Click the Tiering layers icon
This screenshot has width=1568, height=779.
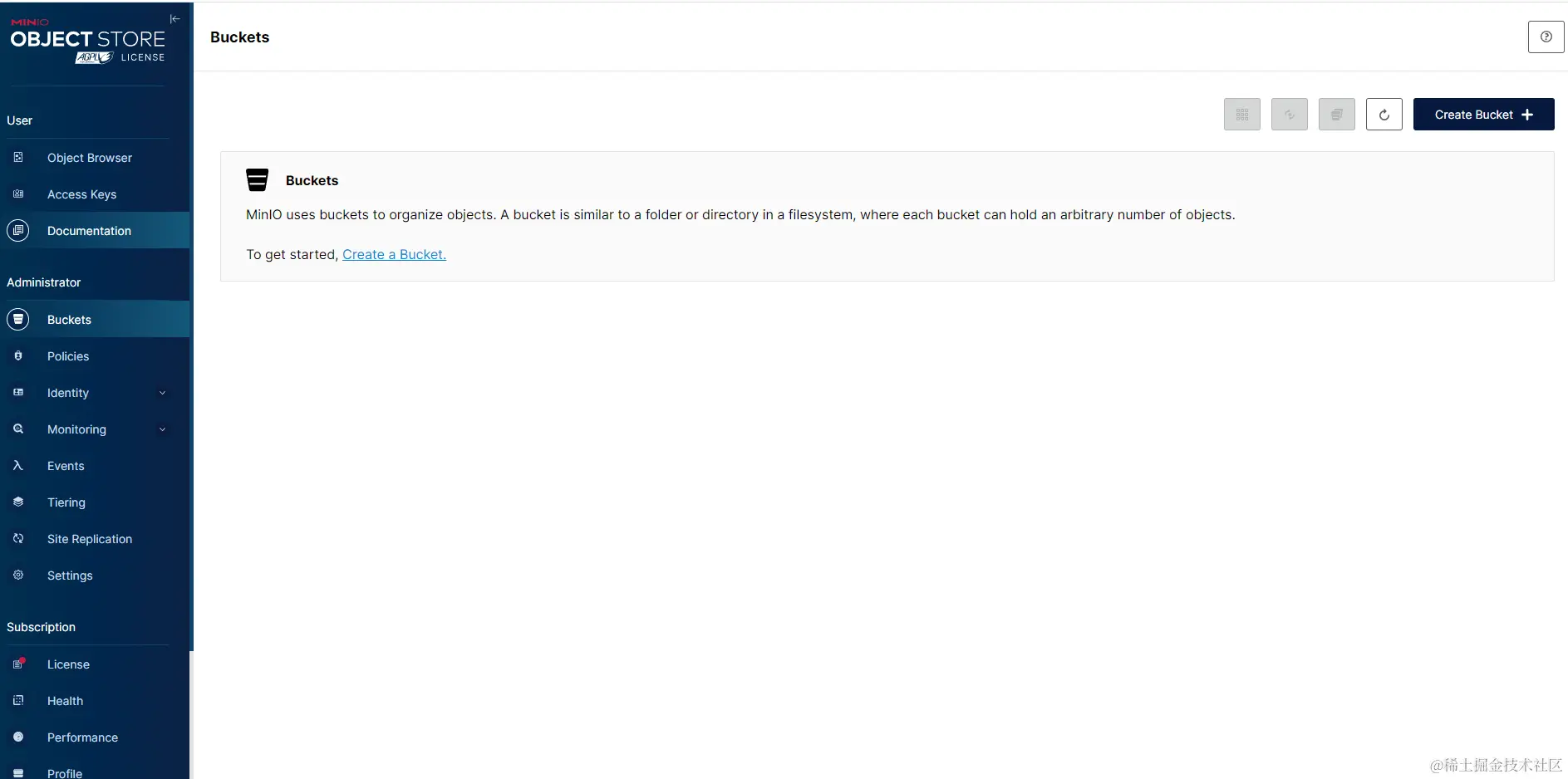[18, 502]
